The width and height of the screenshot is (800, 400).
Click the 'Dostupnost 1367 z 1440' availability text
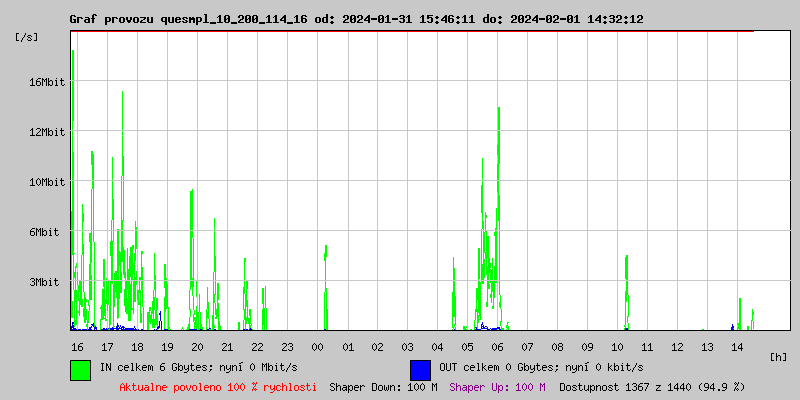point(651,386)
